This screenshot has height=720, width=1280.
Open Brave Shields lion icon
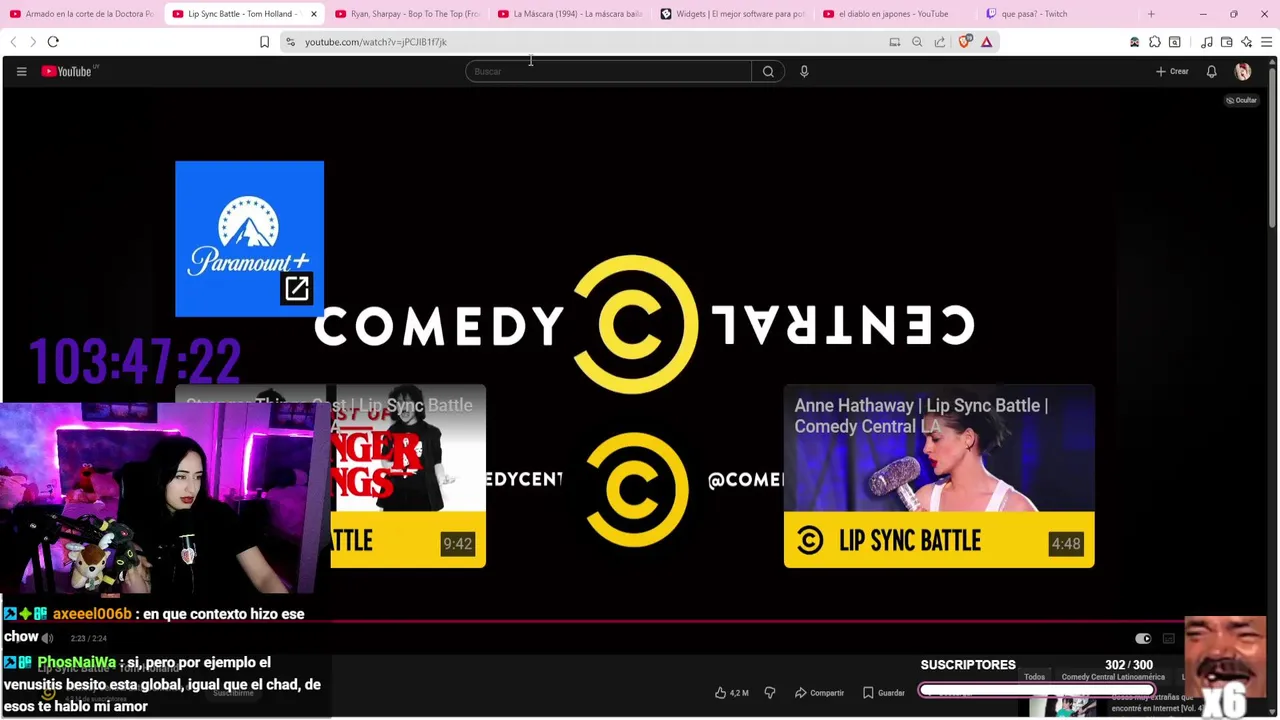point(965,42)
